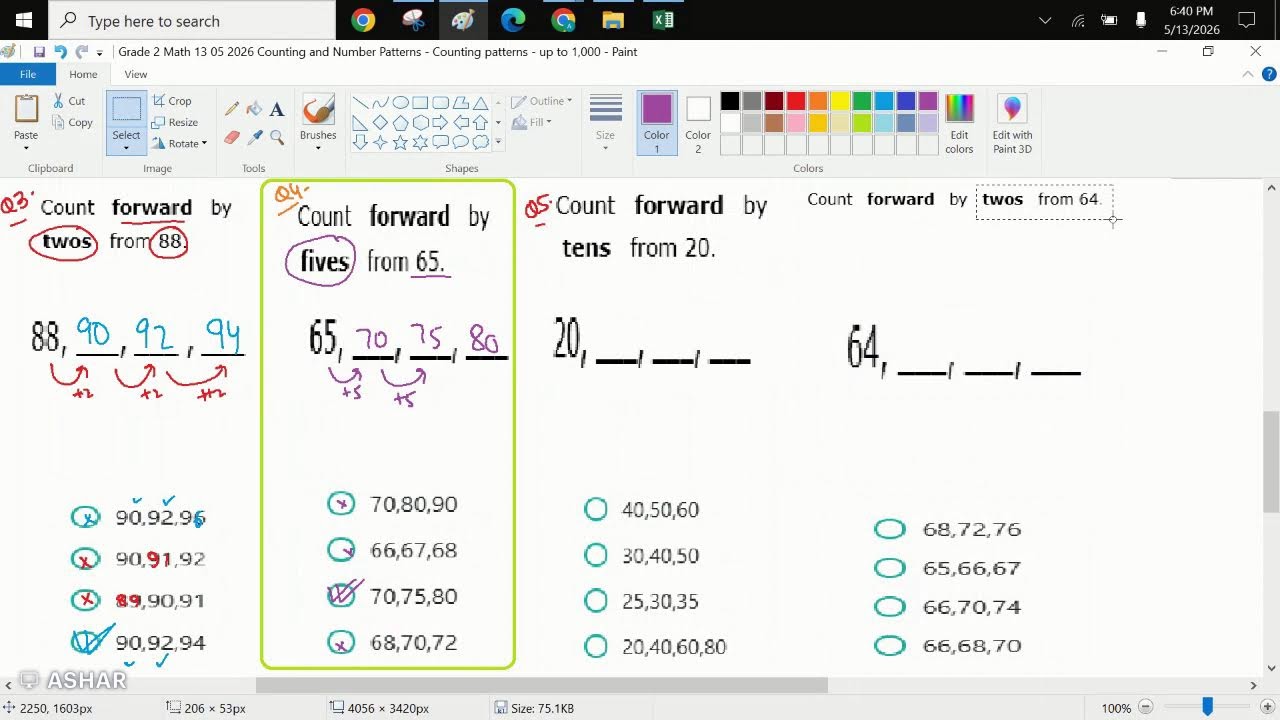The image size is (1280, 720).
Task: Click the Copy icon
Action: click(59, 123)
